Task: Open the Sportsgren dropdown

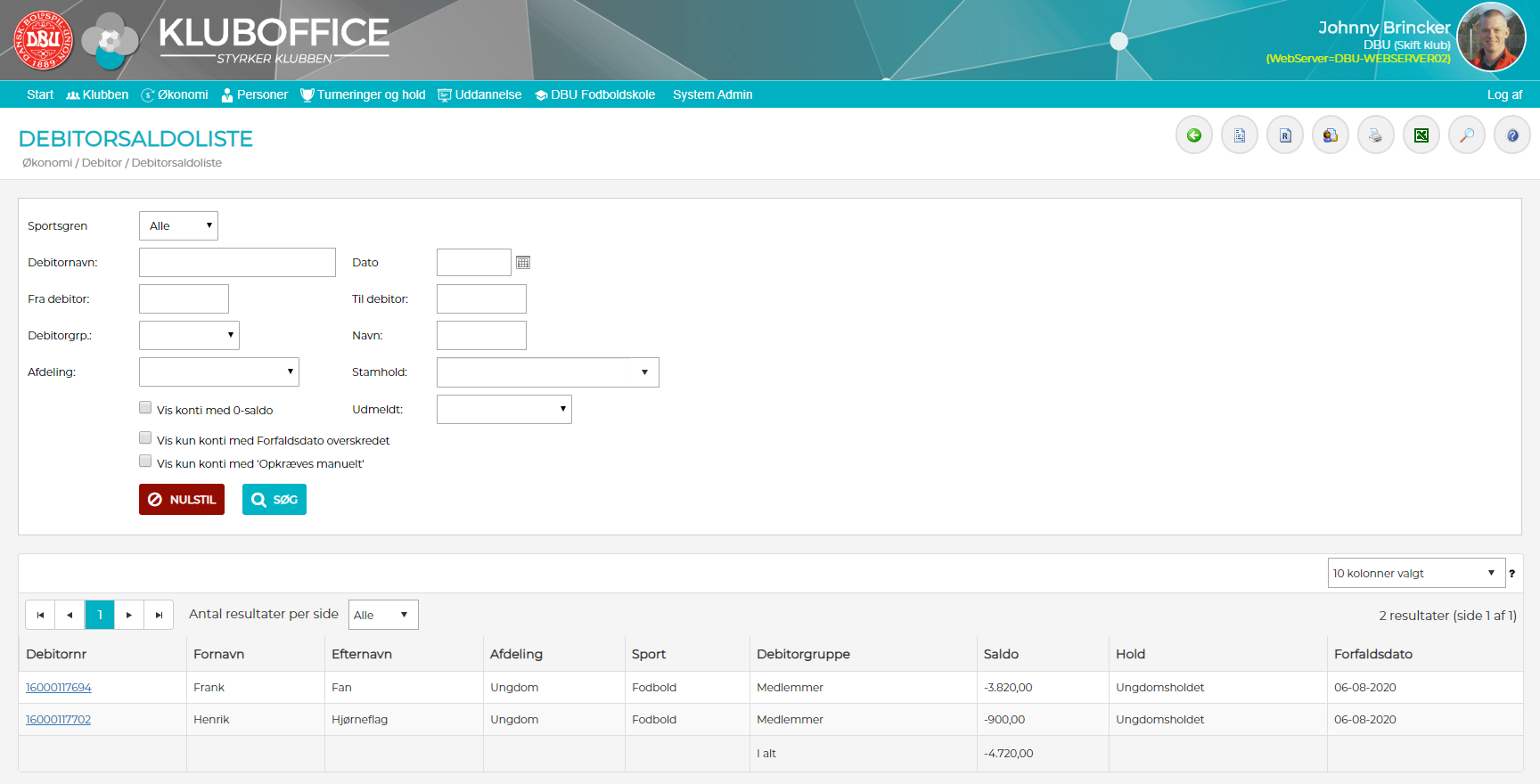Action: (178, 226)
